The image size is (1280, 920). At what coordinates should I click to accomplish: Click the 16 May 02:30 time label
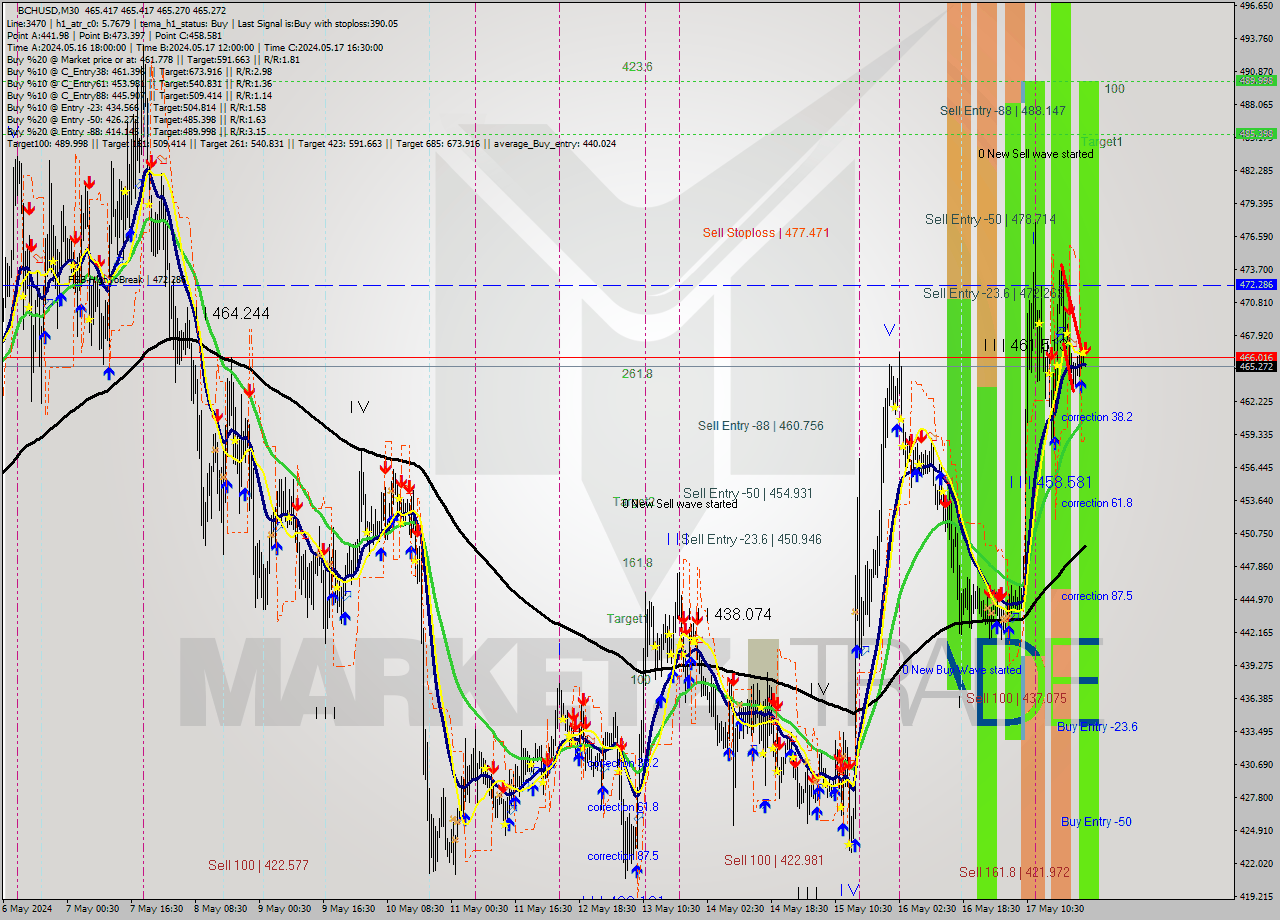click(928, 909)
